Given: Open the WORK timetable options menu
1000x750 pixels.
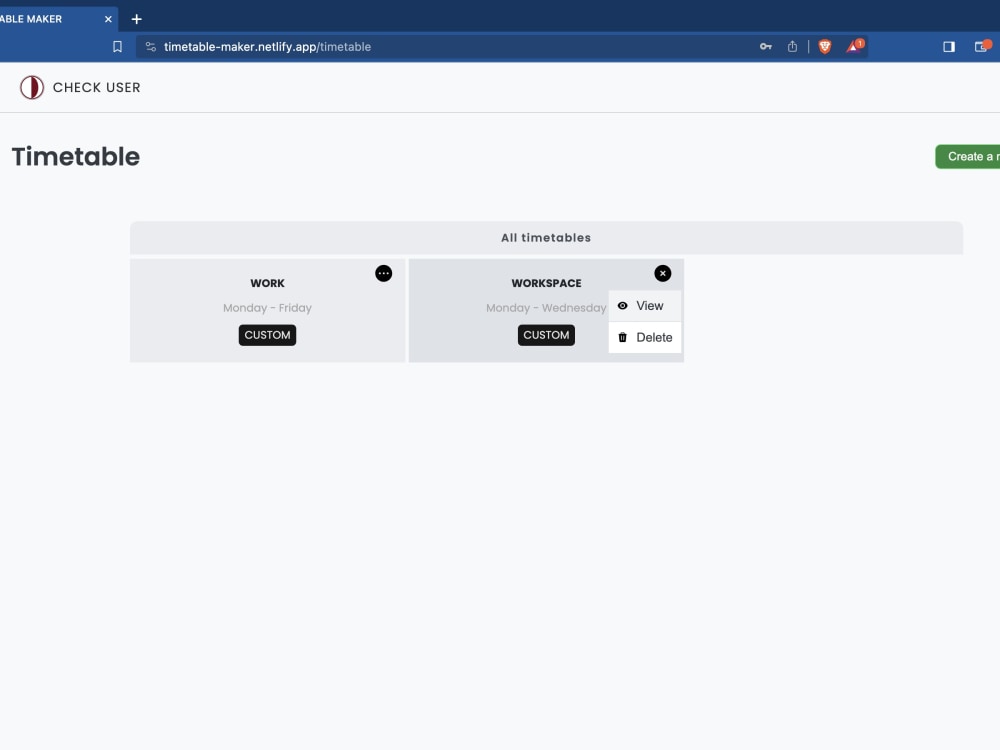Looking at the screenshot, I should click(x=383, y=274).
